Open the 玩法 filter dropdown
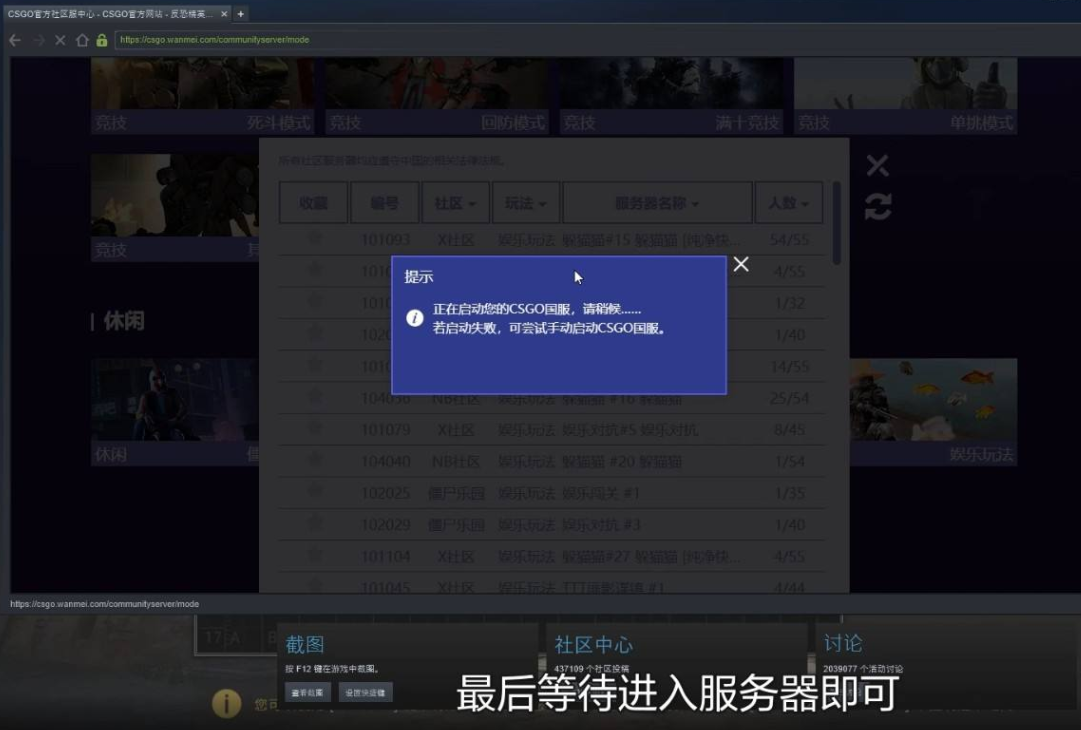This screenshot has height=730, width=1081. [x=525, y=203]
